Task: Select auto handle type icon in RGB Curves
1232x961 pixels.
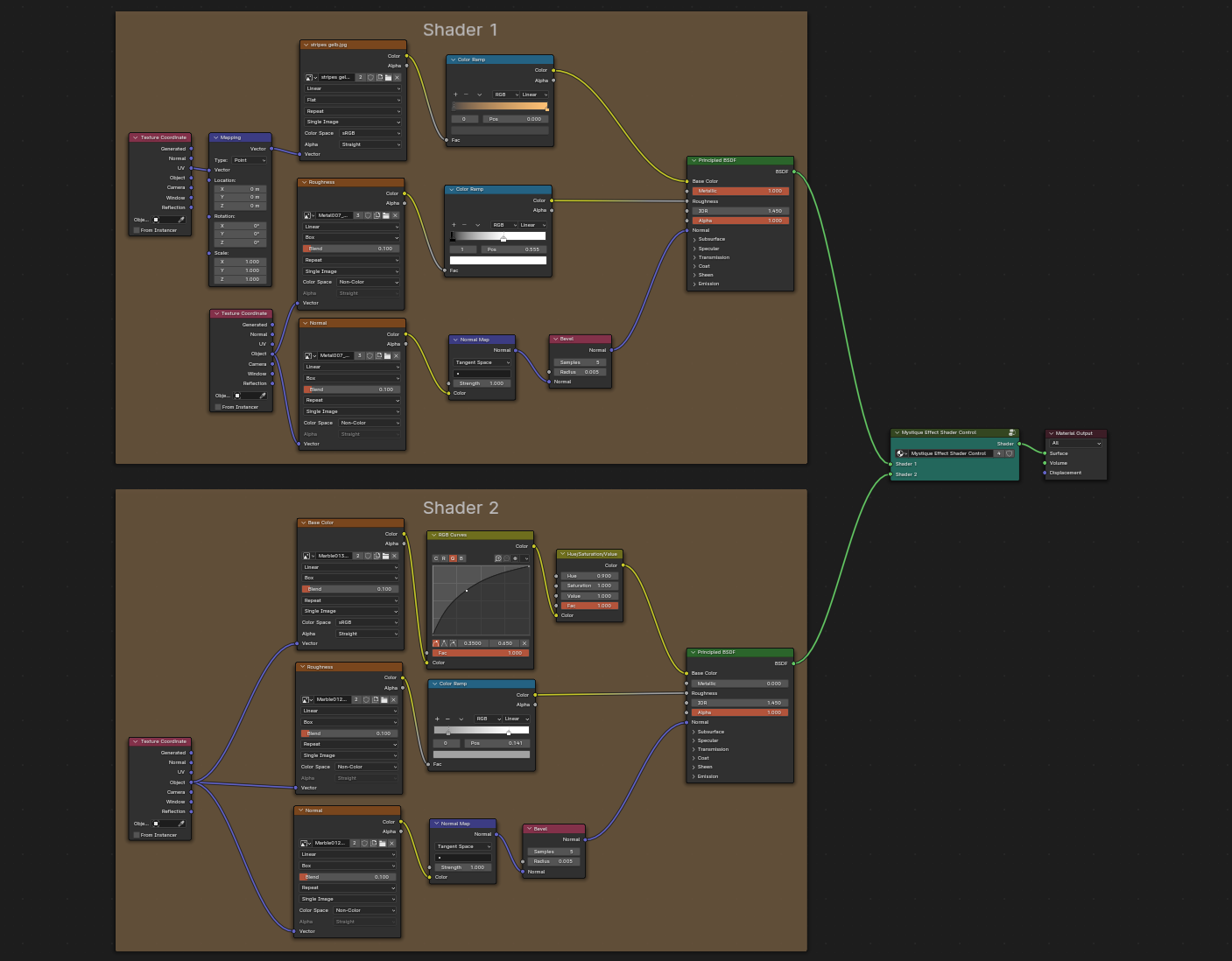Action: 436,643
